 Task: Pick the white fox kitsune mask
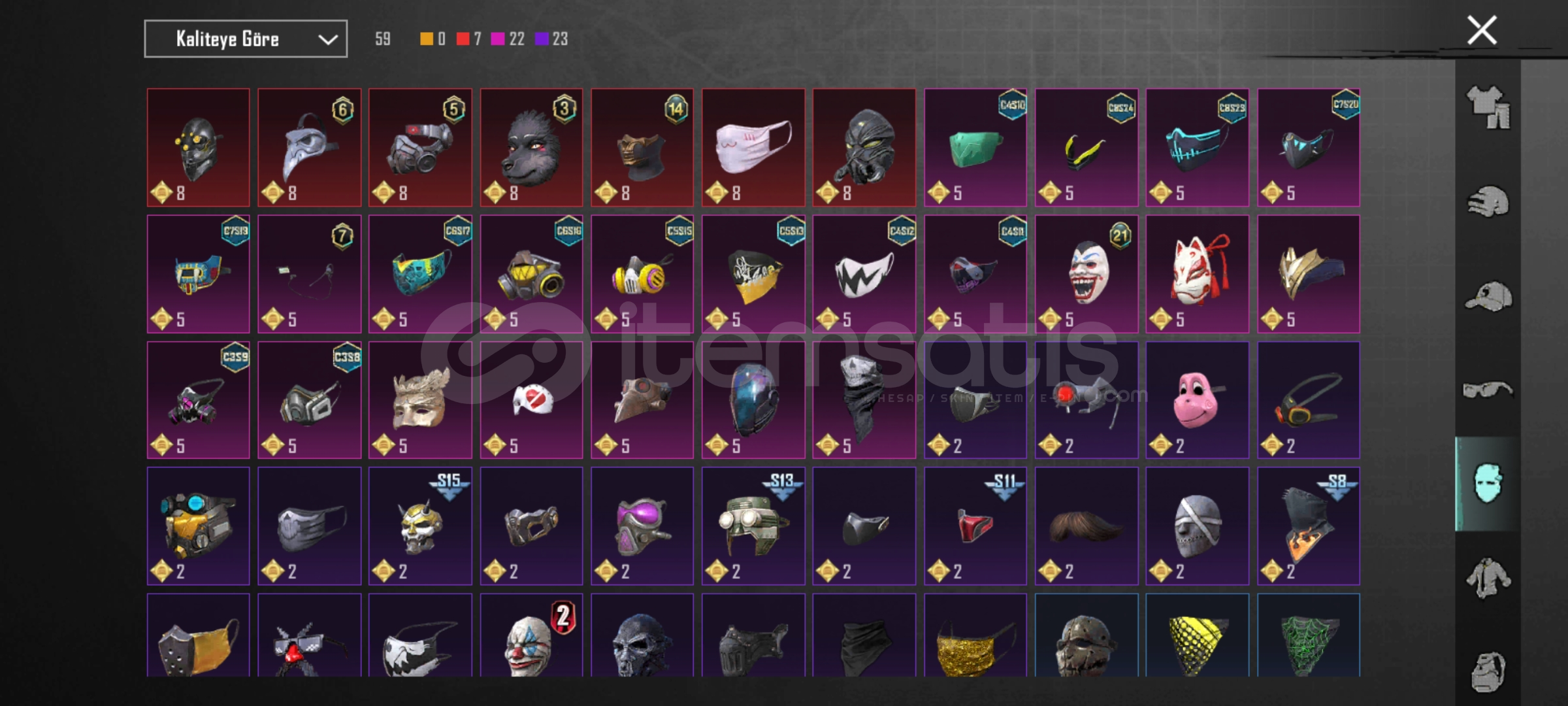click(1198, 274)
